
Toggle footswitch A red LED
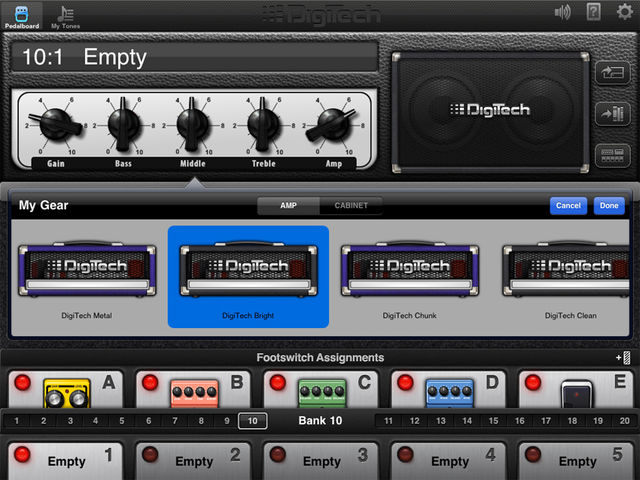click(22, 382)
